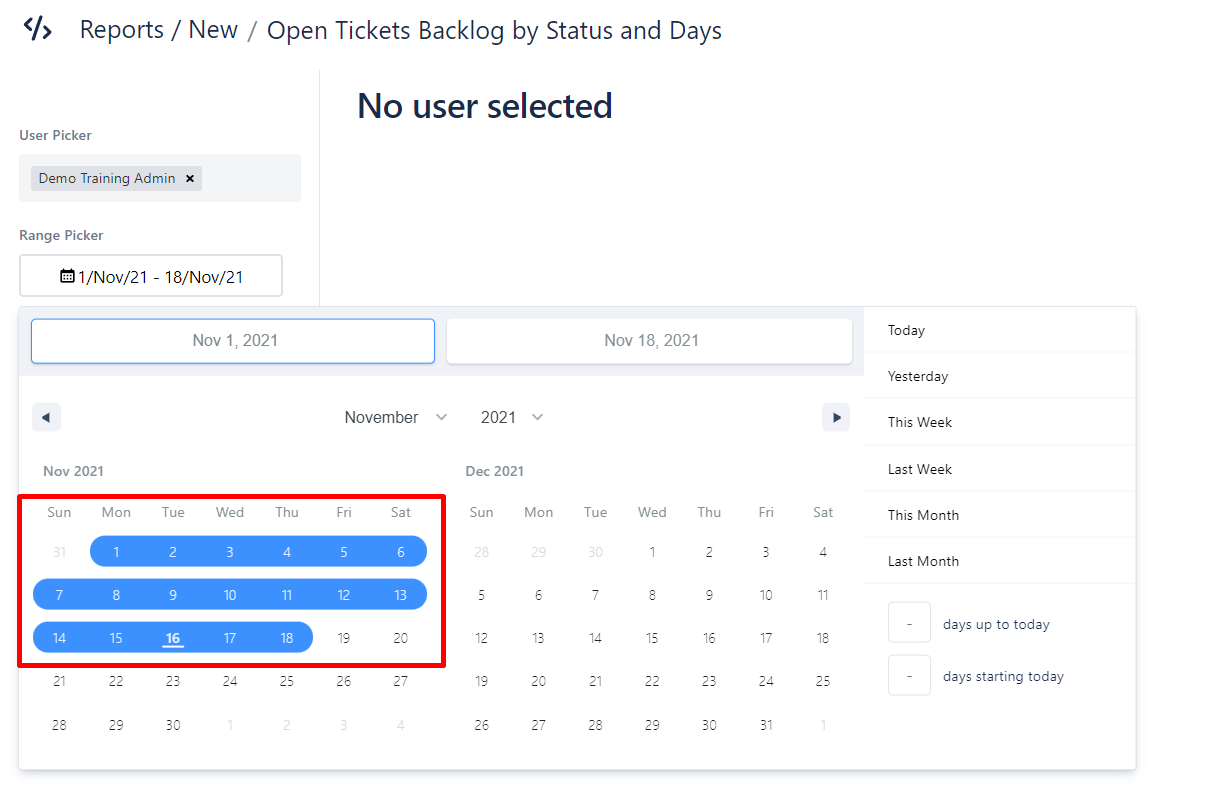Select the Today preset
Image resolution: width=1210 pixels, height=806 pixels.
tap(906, 330)
